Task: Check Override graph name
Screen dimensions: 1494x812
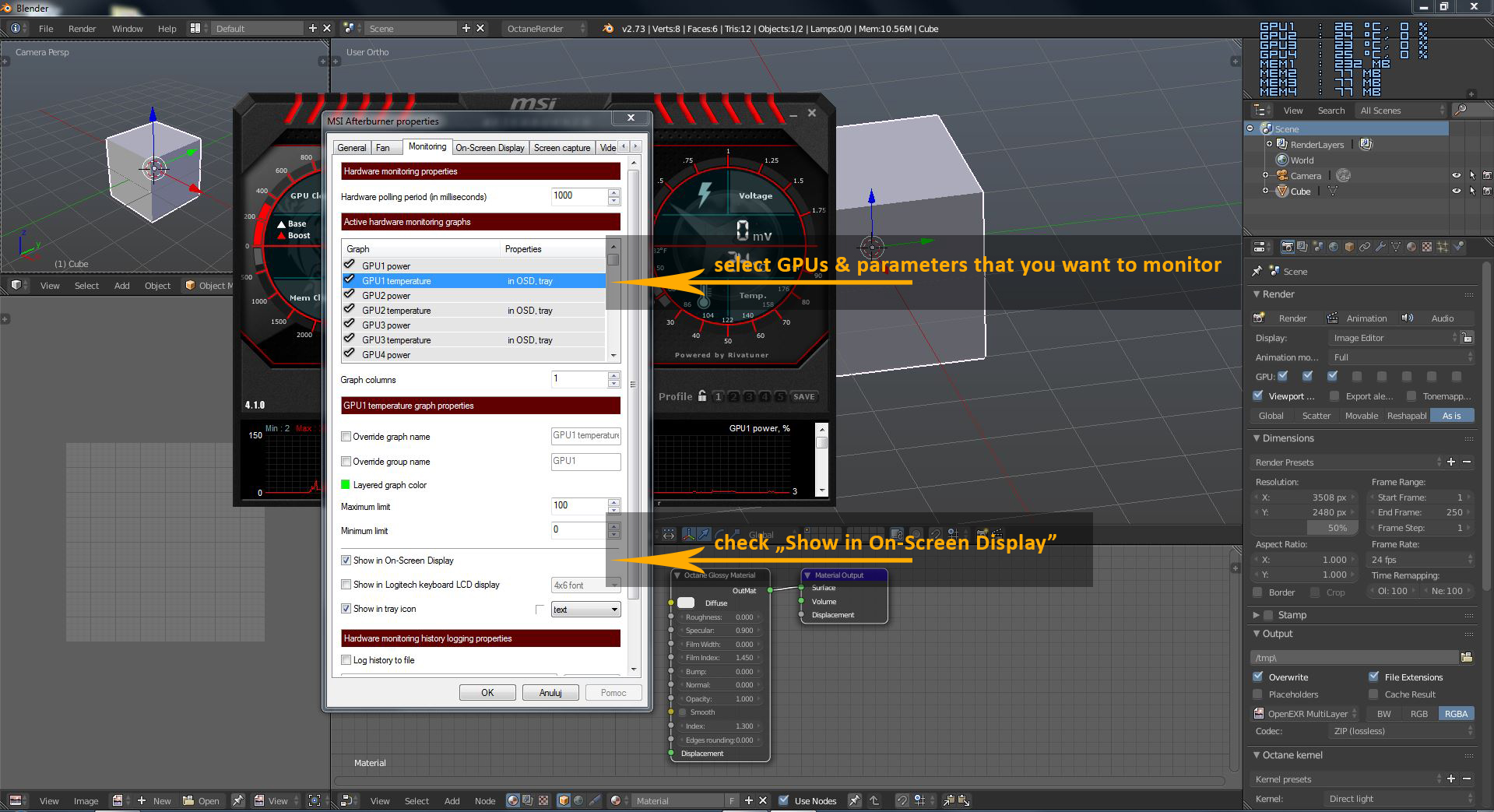Action: 346,436
